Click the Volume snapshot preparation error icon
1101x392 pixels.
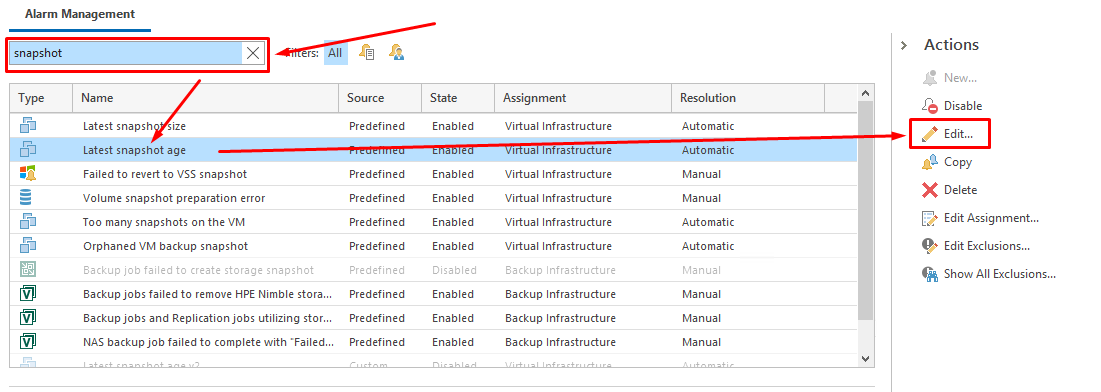pyautogui.click(x=27, y=197)
